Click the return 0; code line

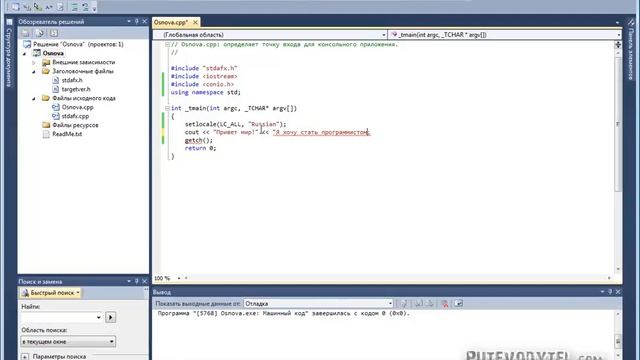tap(200, 148)
